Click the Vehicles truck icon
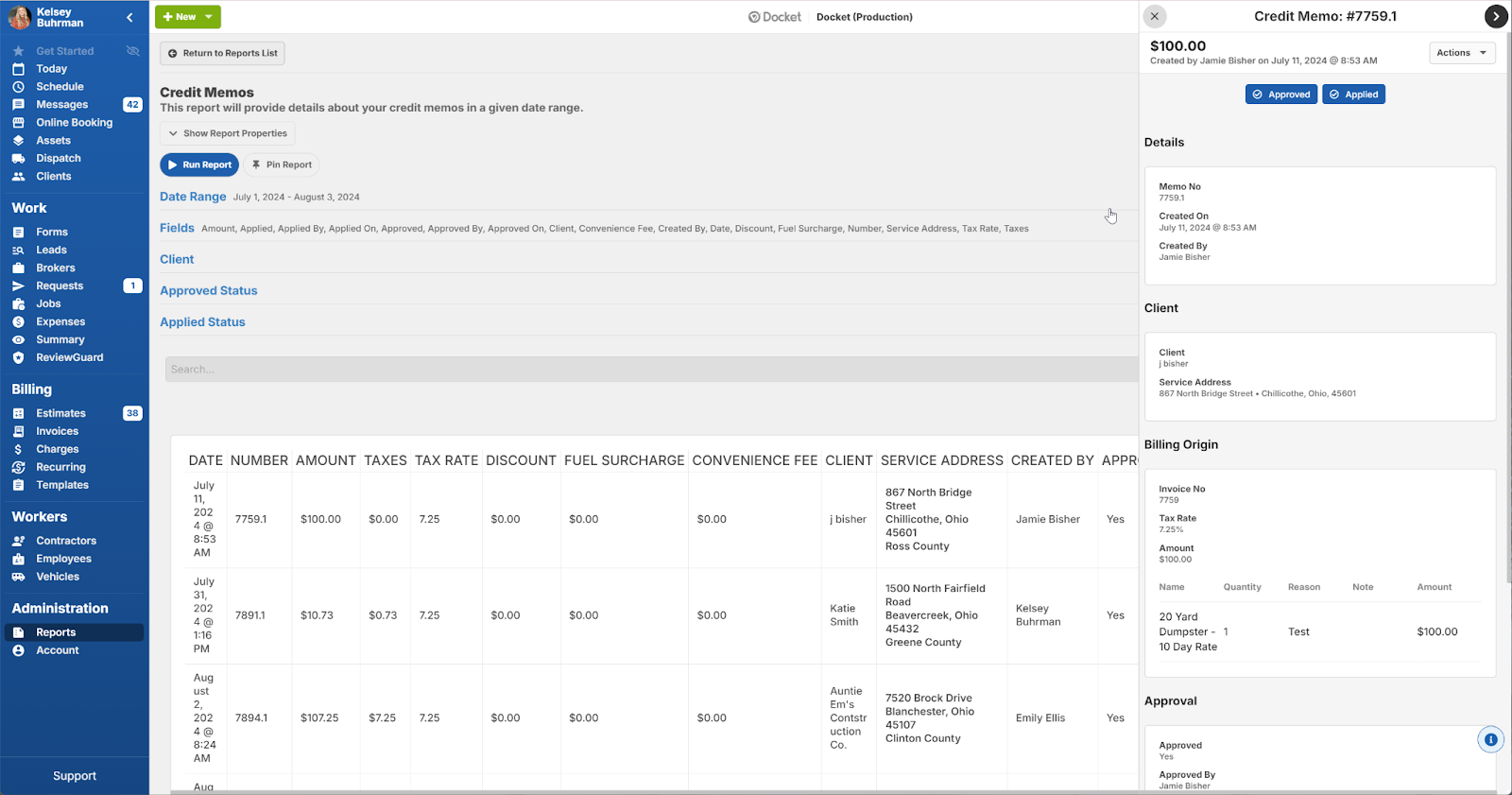This screenshot has width=1512, height=795. click(x=18, y=578)
